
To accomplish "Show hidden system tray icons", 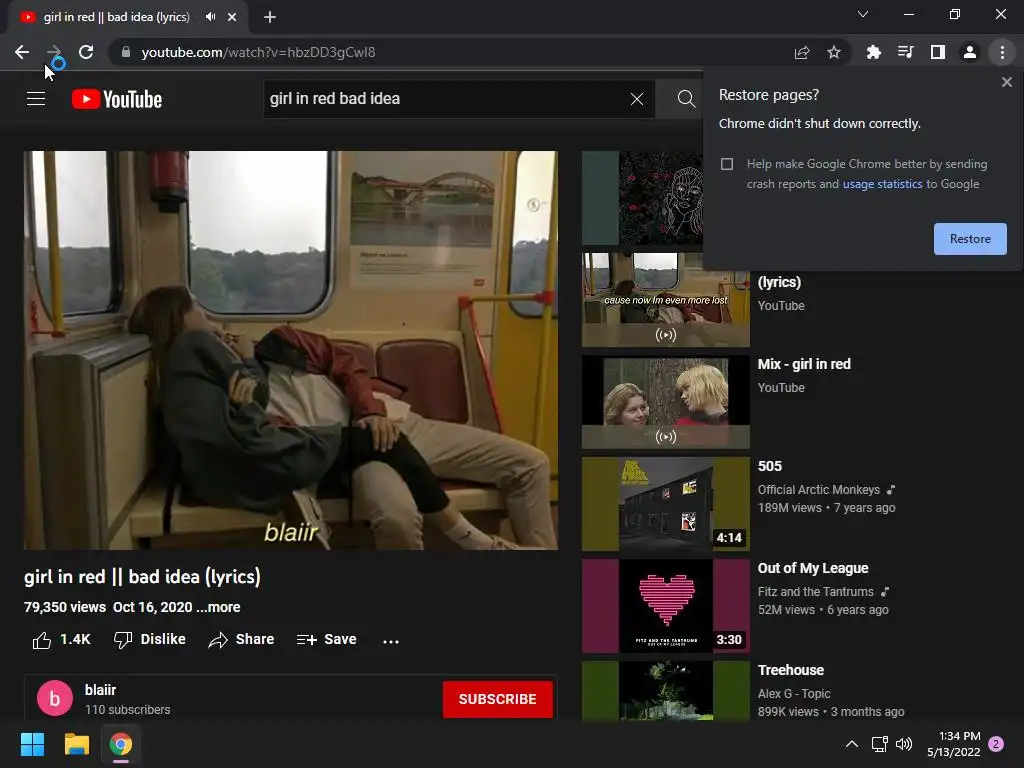I will (x=852, y=744).
